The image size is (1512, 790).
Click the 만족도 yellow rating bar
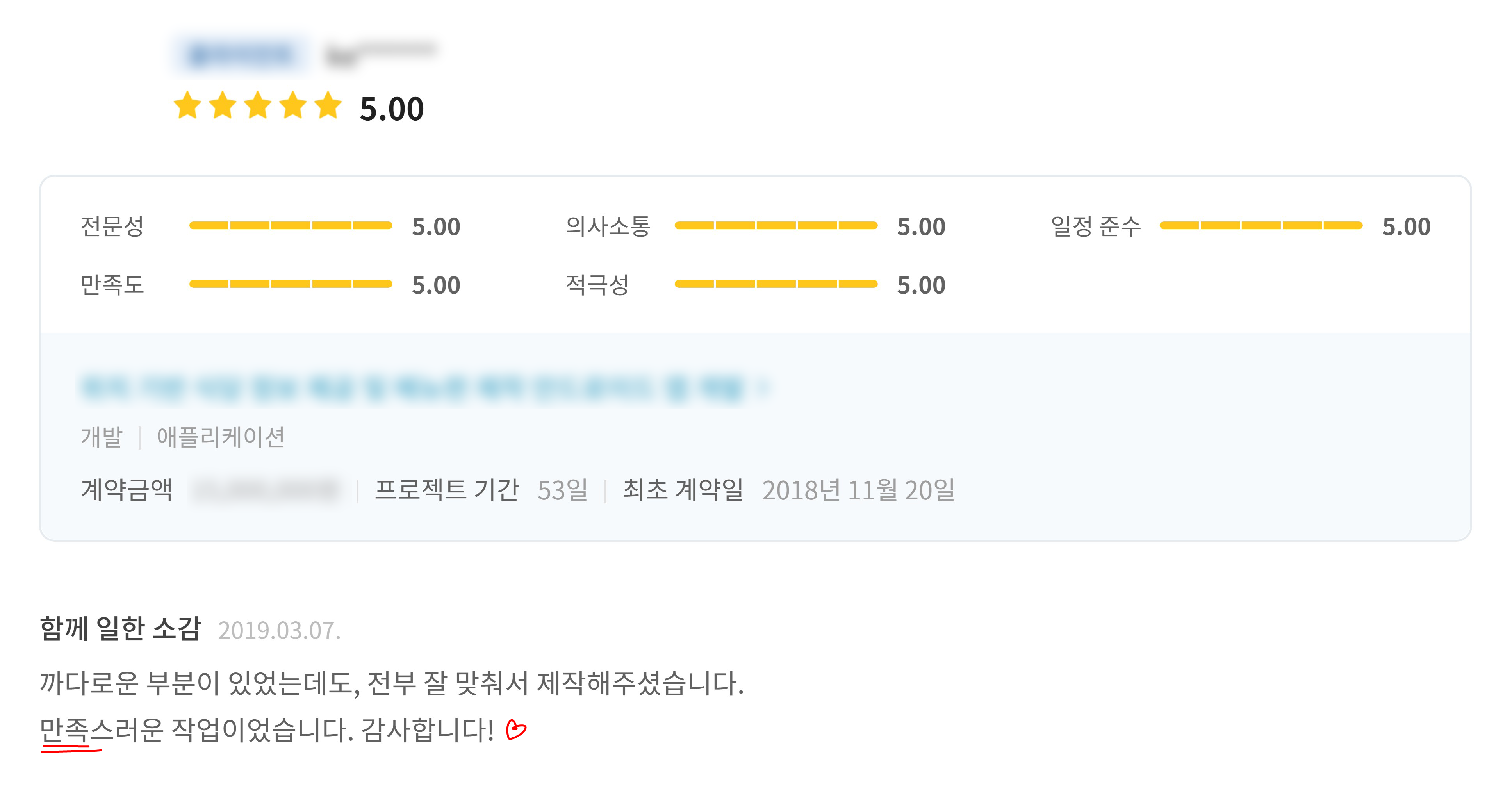click(291, 284)
